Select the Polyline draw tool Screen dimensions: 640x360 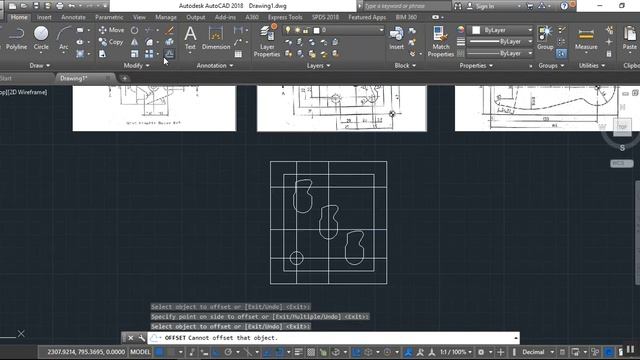pos(16,38)
